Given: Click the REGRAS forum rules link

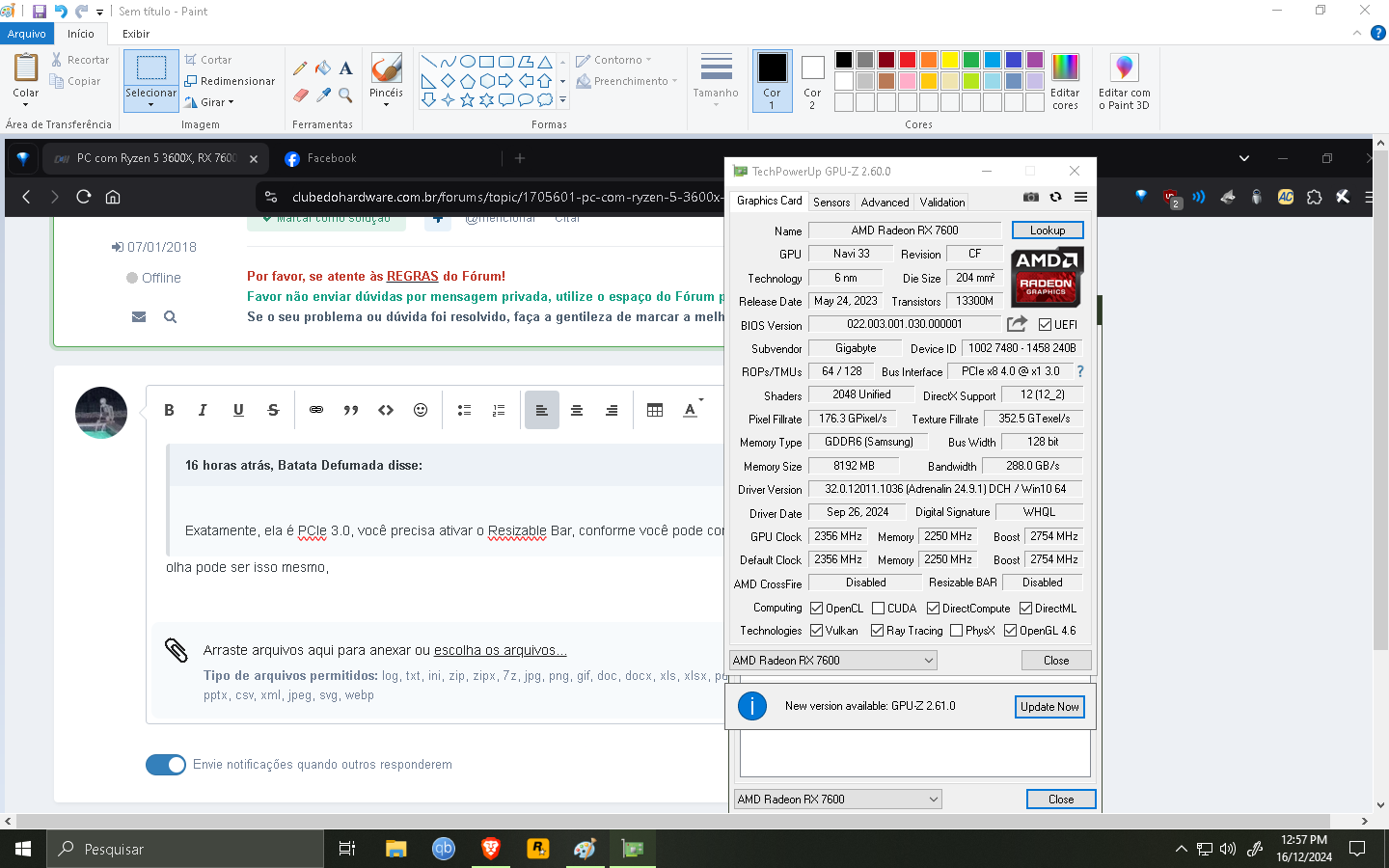Looking at the screenshot, I should (413, 276).
